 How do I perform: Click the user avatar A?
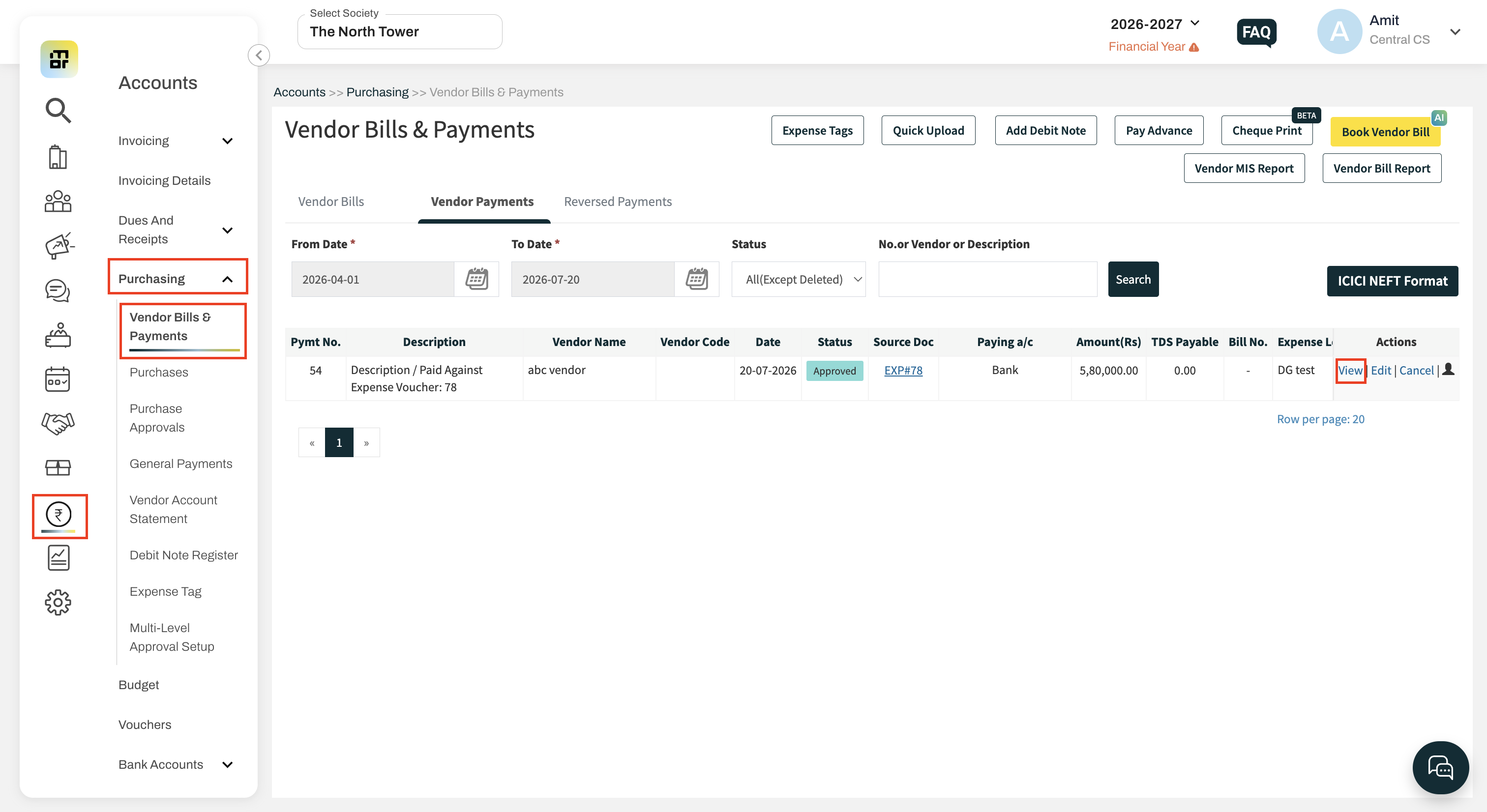pyautogui.click(x=1339, y=31)
